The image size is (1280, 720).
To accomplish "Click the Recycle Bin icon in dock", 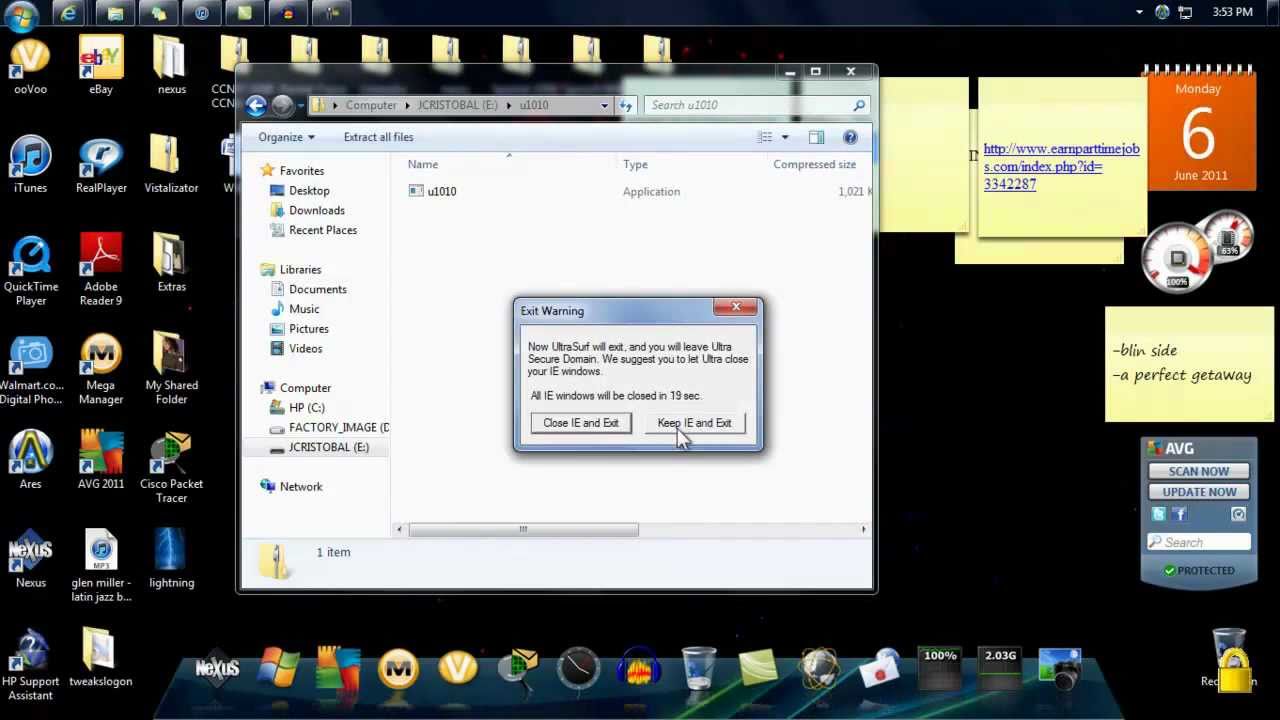I will [x=698, y=669].
